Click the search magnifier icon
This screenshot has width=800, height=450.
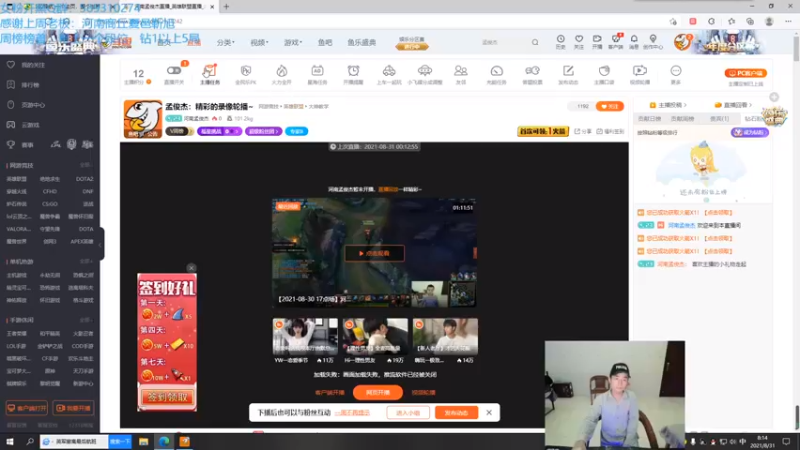tap(535, 42)
